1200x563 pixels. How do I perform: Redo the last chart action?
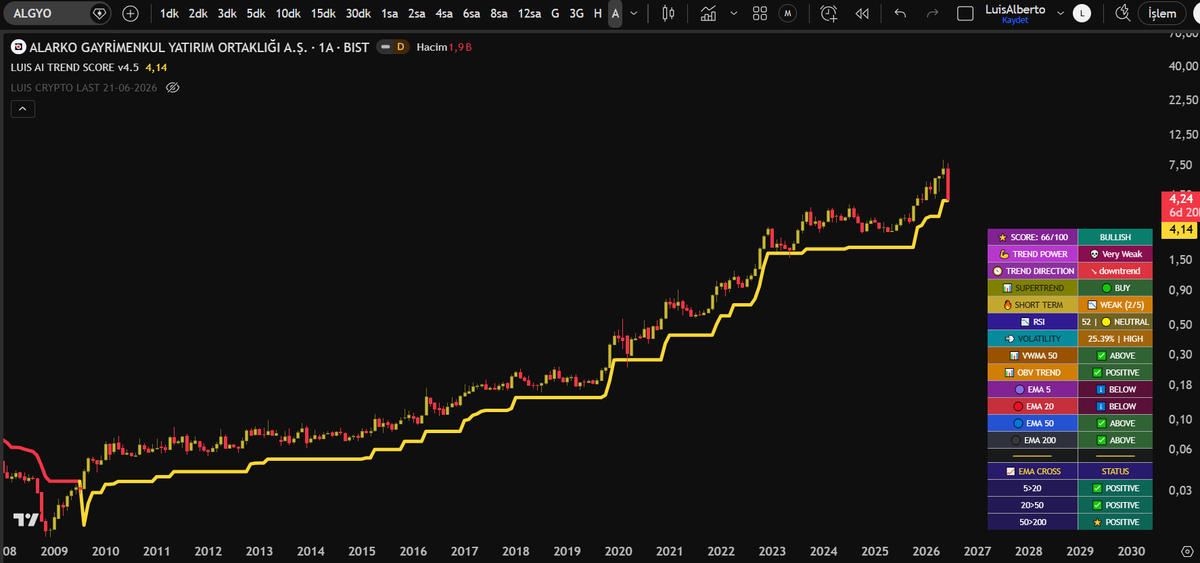932,13
